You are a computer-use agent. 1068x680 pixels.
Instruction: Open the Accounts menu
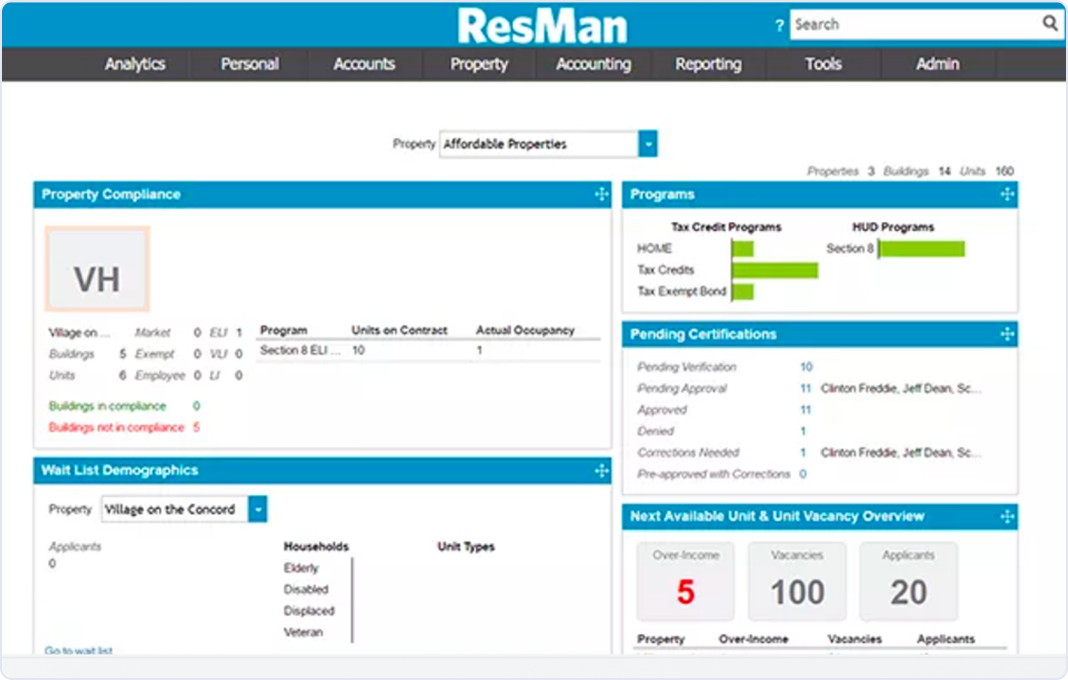(364, 64)
